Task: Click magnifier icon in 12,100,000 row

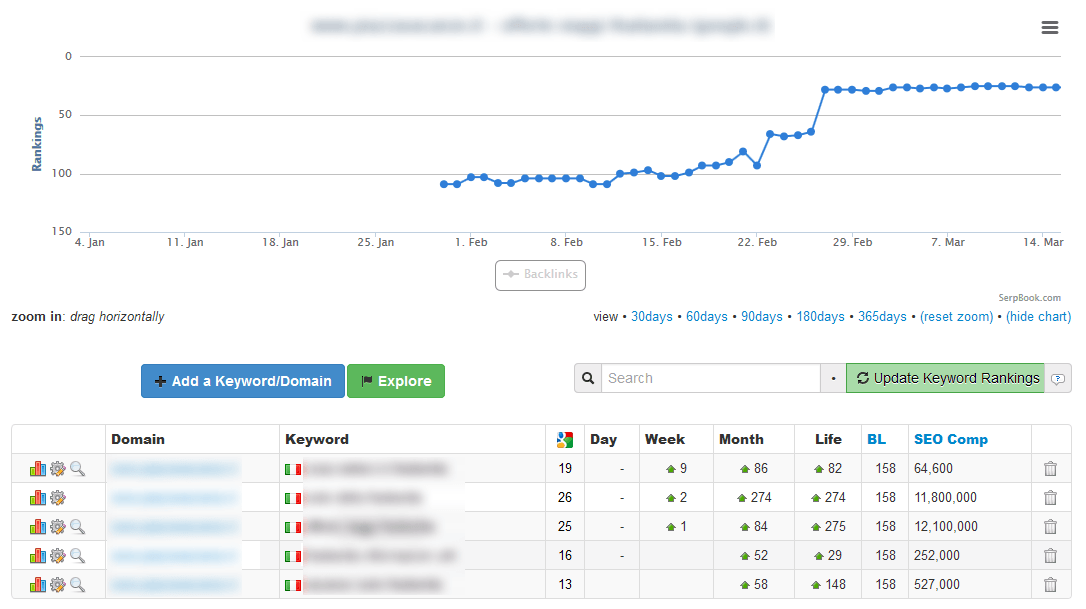Action: coord(78,527)
